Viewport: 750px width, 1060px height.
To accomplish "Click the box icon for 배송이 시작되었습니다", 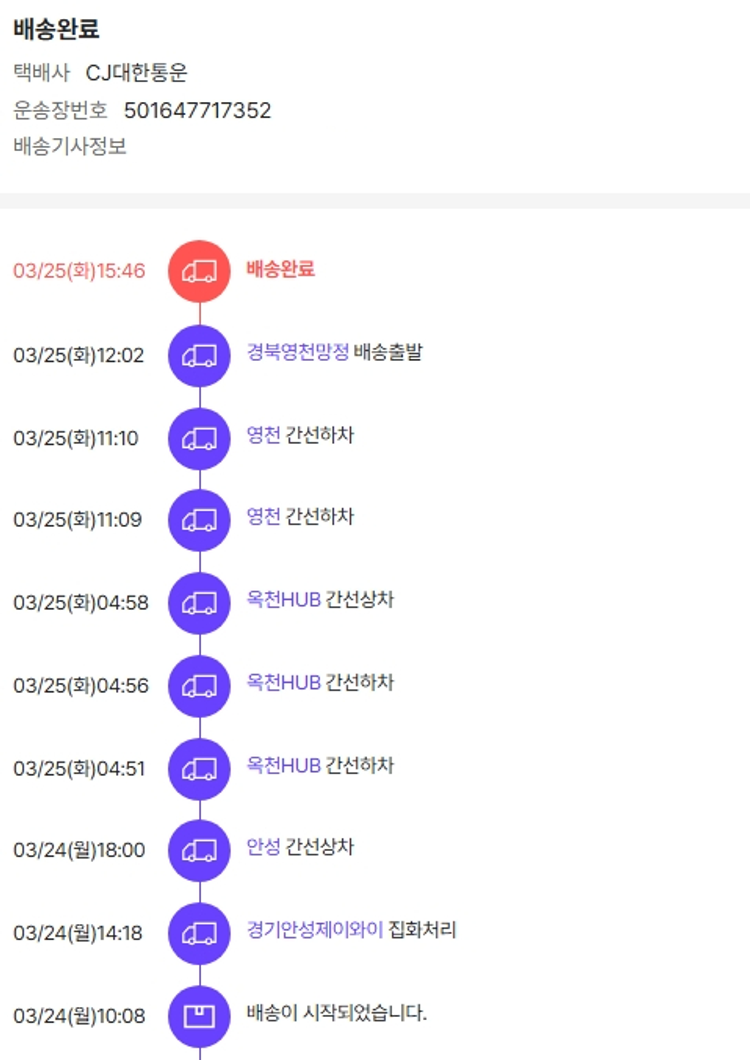I will click(x=199, y=1015).
